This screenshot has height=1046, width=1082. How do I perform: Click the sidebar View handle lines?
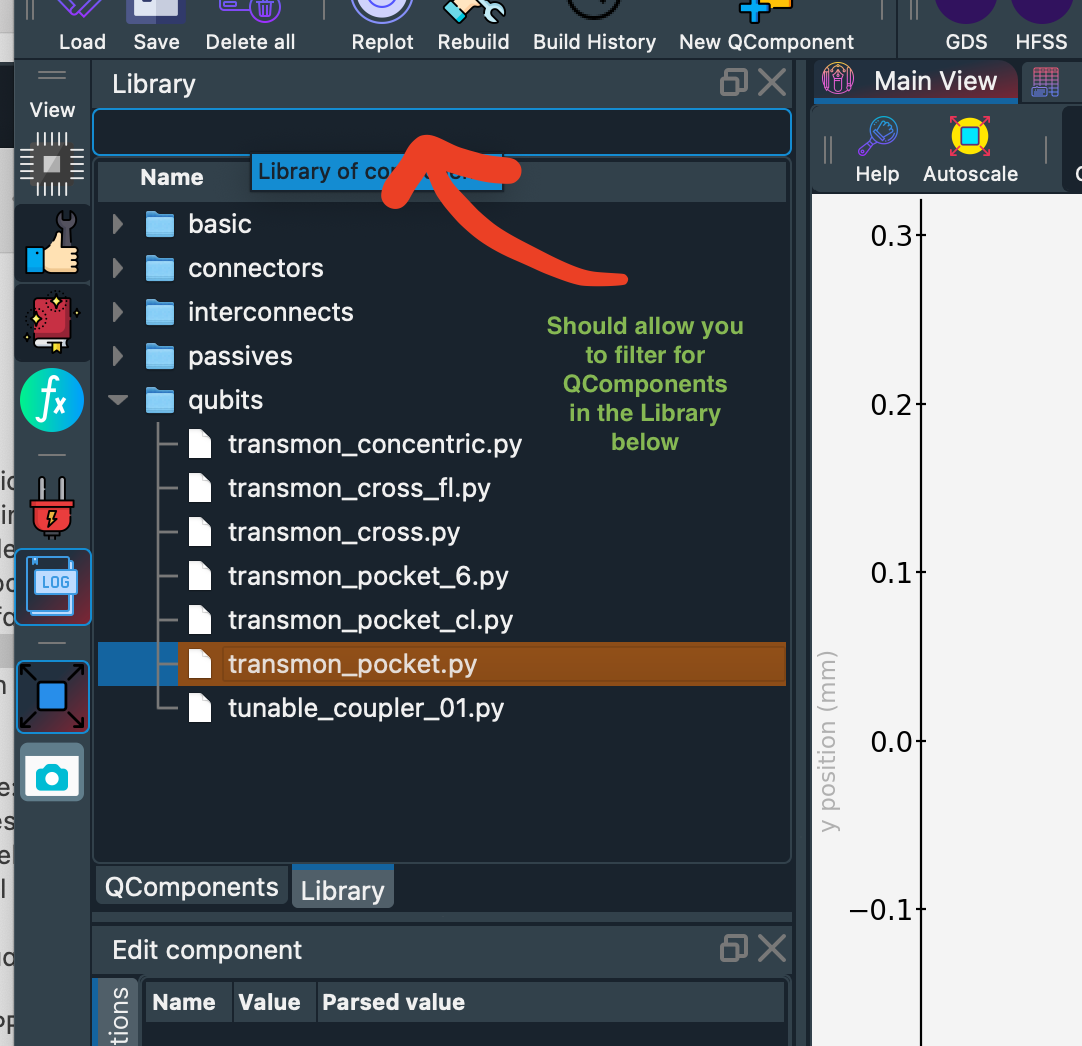52,75
